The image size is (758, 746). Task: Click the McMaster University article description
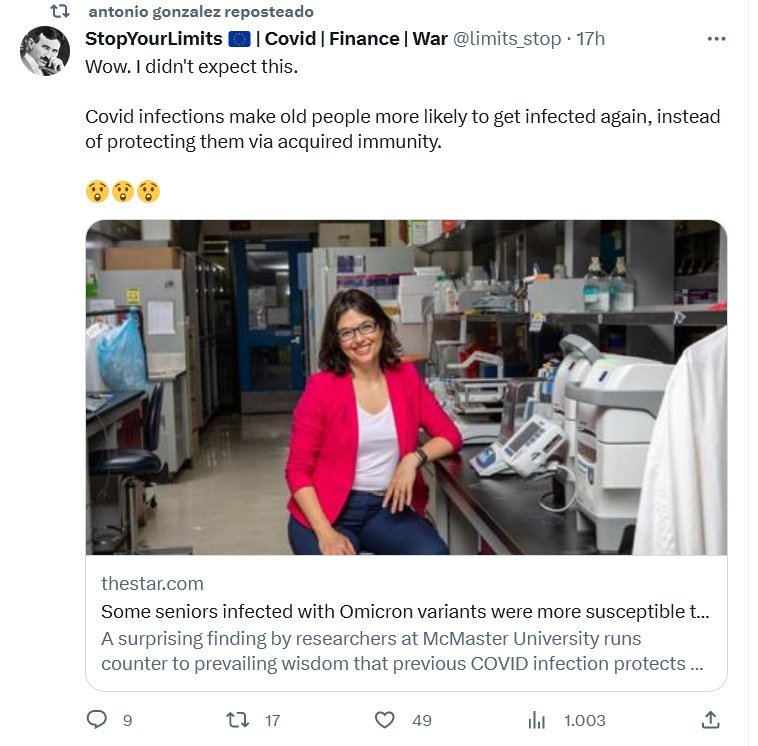(x=393, y=651)
